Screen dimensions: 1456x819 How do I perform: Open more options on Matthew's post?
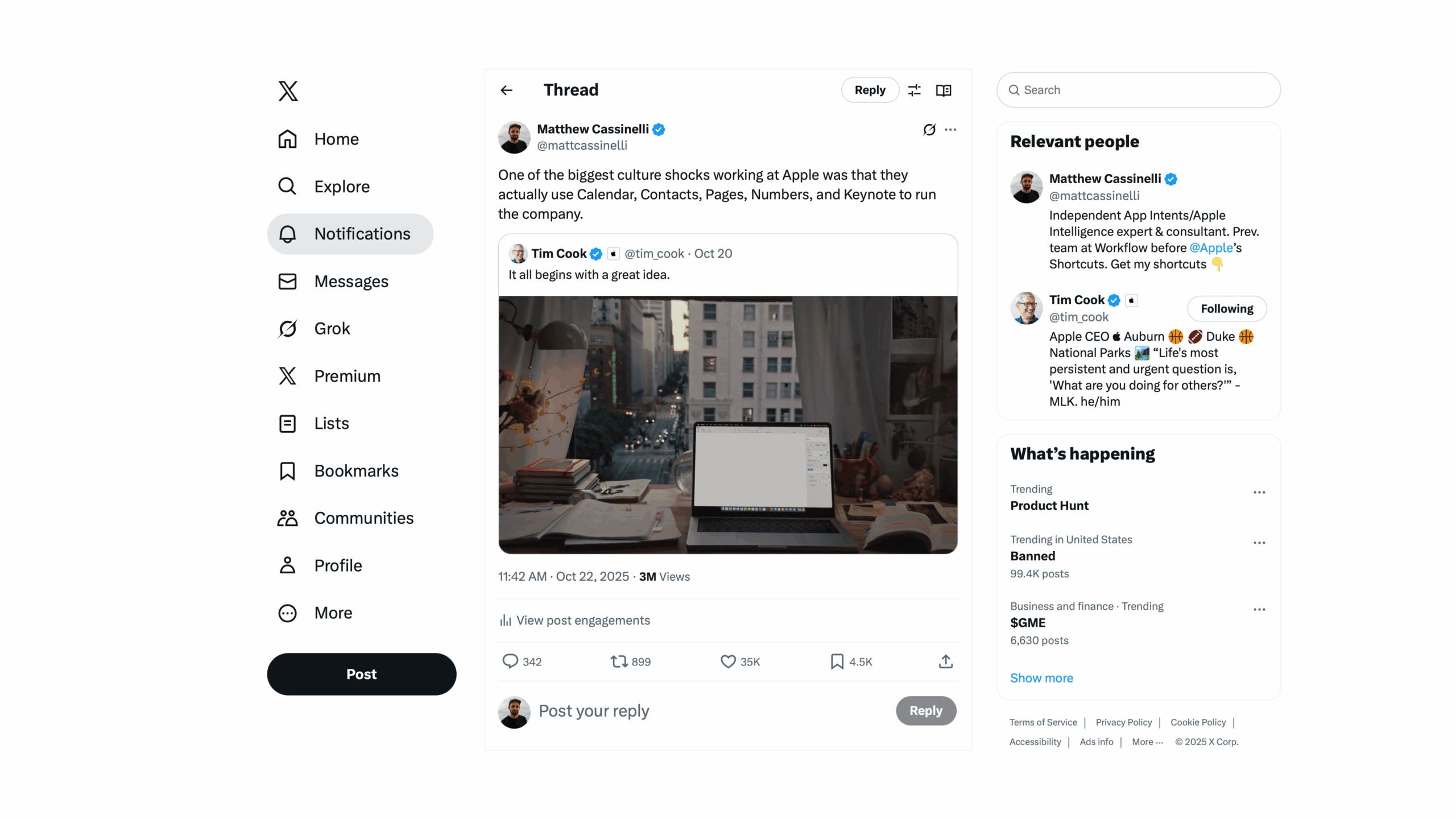[x=950, y=130]
